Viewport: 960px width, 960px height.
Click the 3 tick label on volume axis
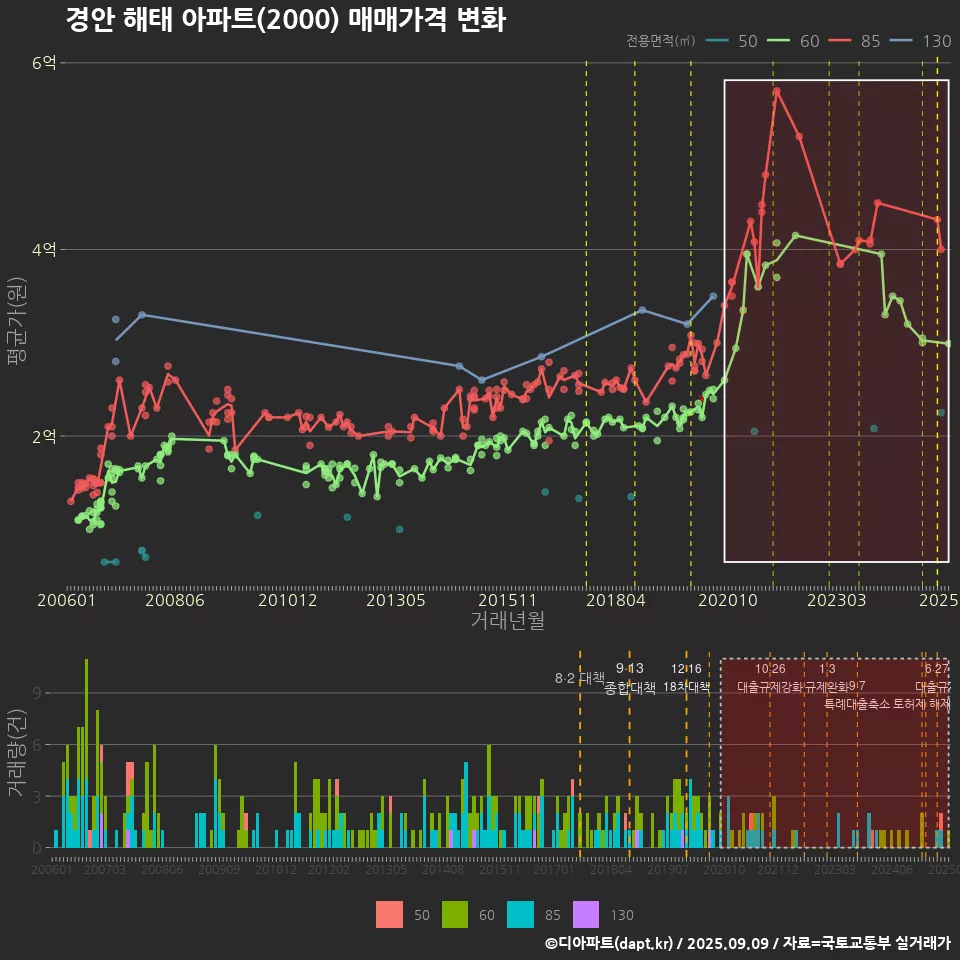(x=37, y=797)
